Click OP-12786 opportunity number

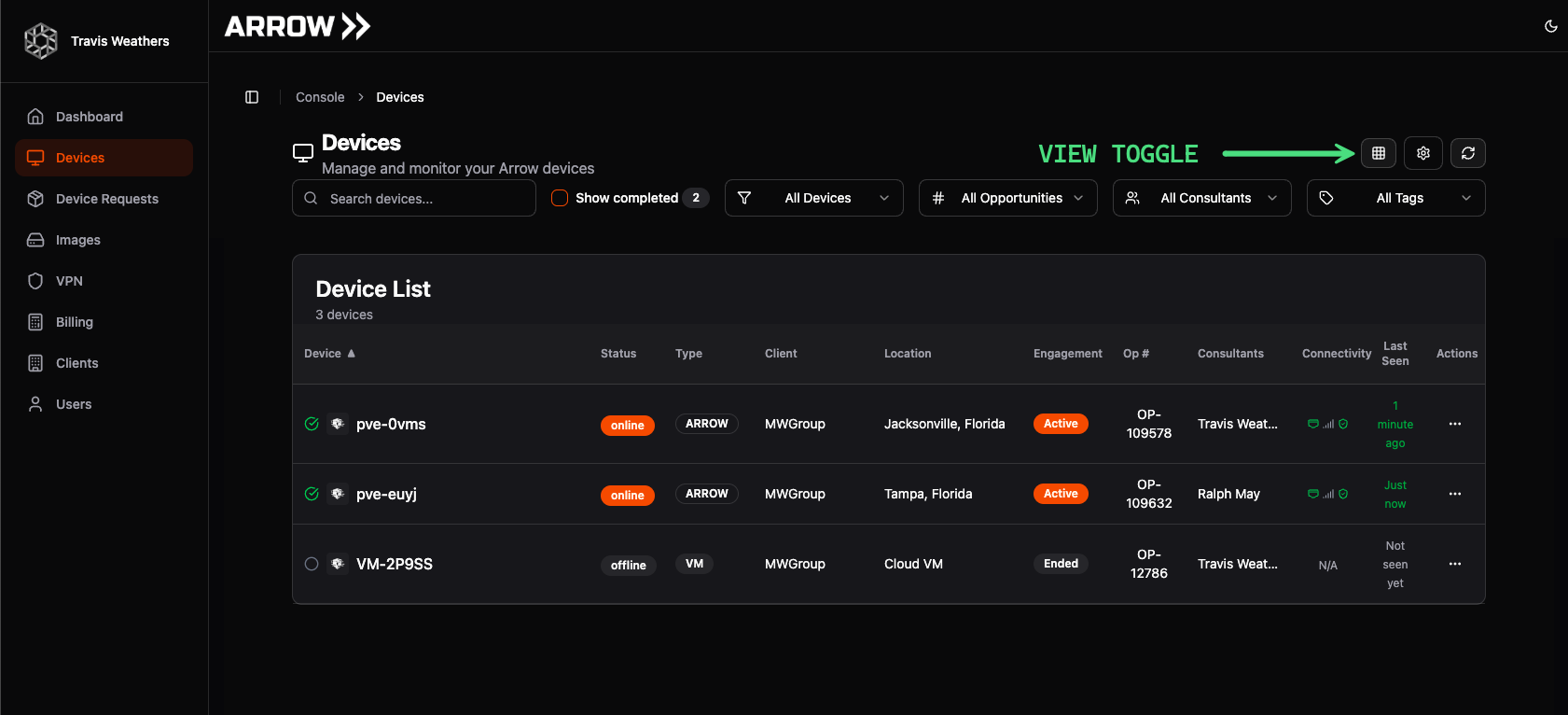point(1149,564)
